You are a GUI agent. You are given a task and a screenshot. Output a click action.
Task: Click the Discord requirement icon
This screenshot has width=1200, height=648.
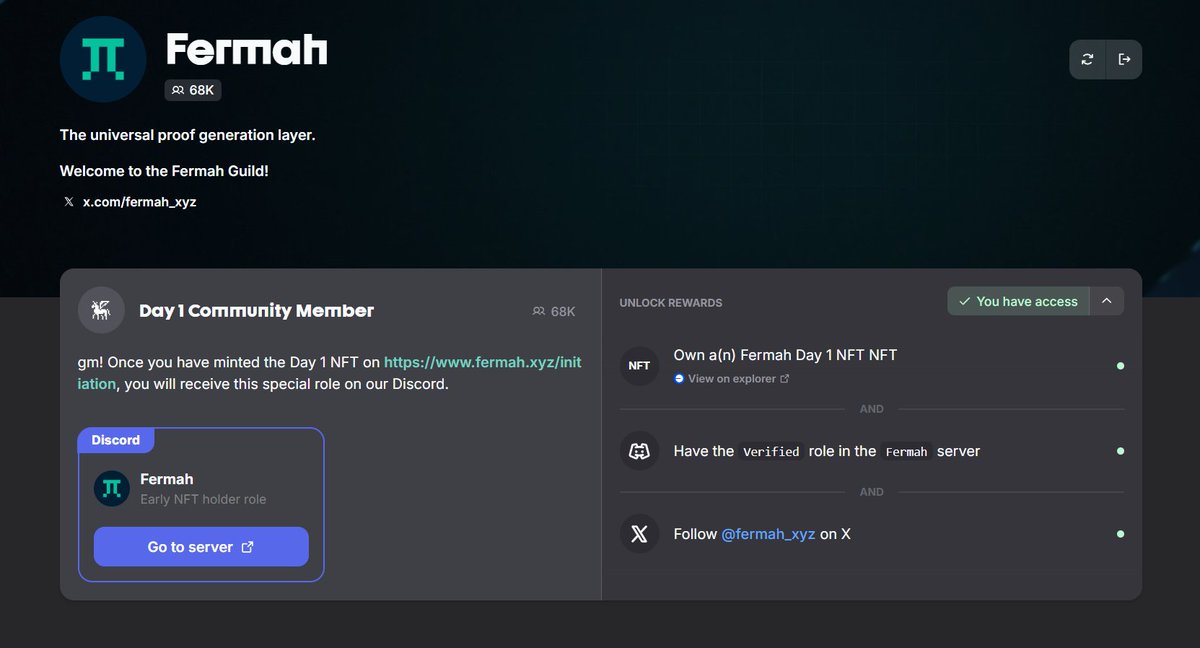tap(639, 451)
